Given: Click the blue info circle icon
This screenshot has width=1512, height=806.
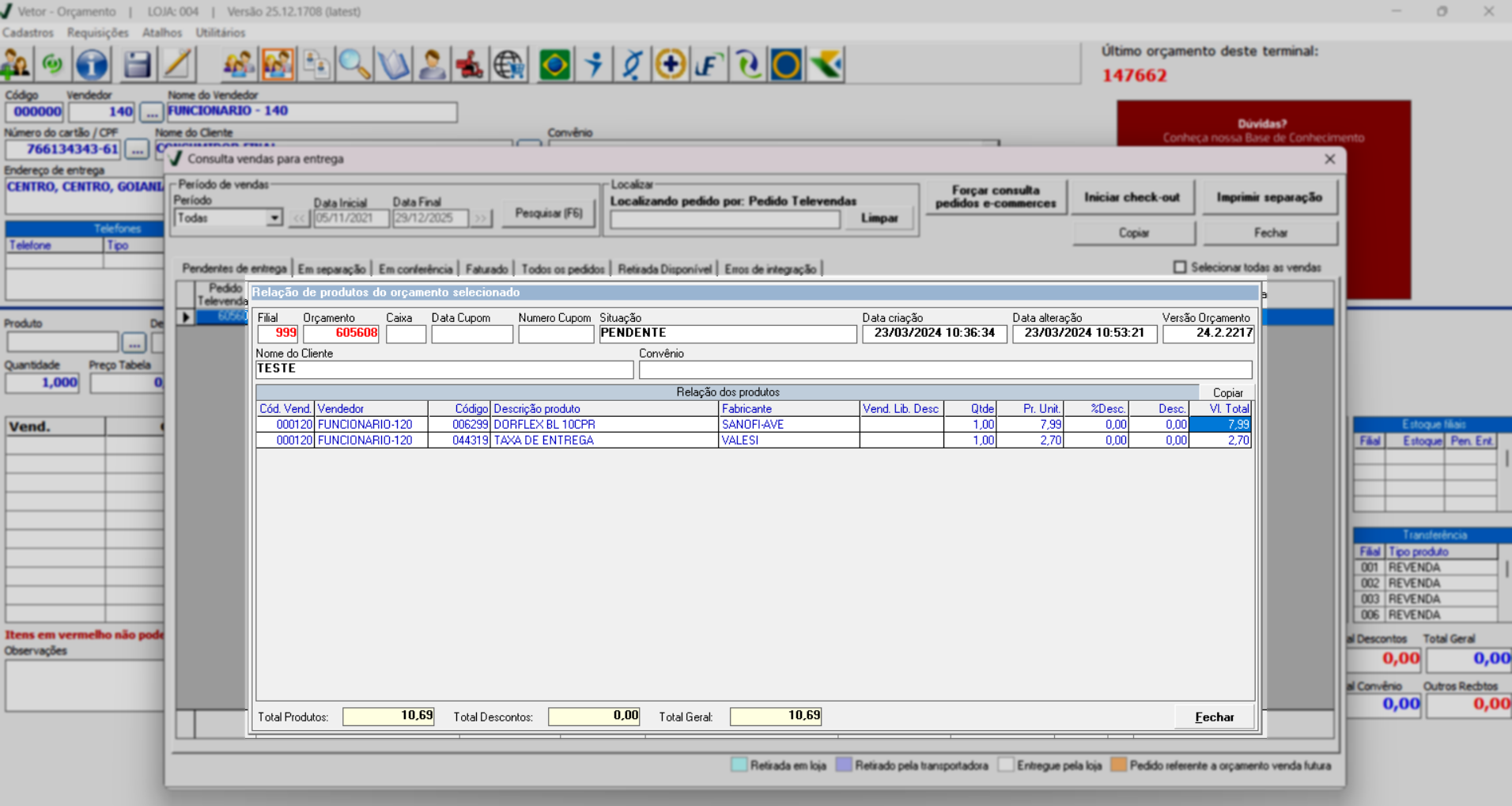Looking at the screenshot, I should [92, 65].
